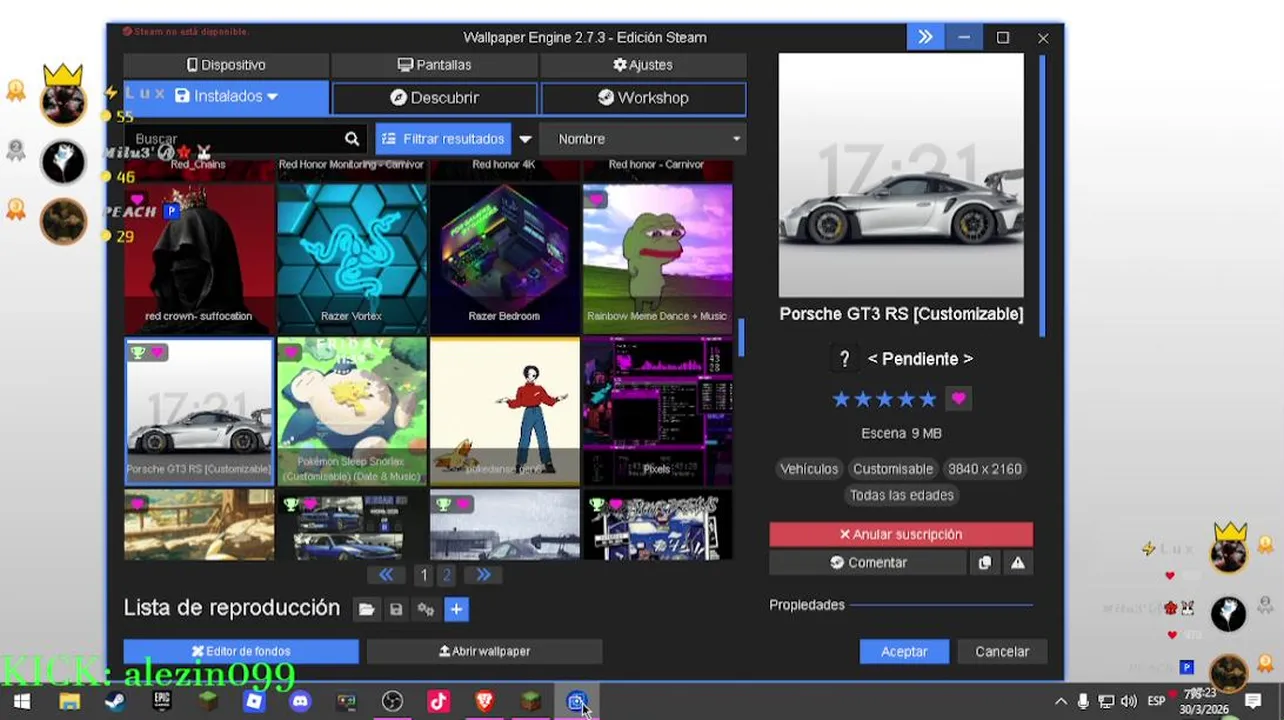Toggle favorite heart on red crown wallpaper
Viewport: 1284px width, 720px height.
[138, 200]
